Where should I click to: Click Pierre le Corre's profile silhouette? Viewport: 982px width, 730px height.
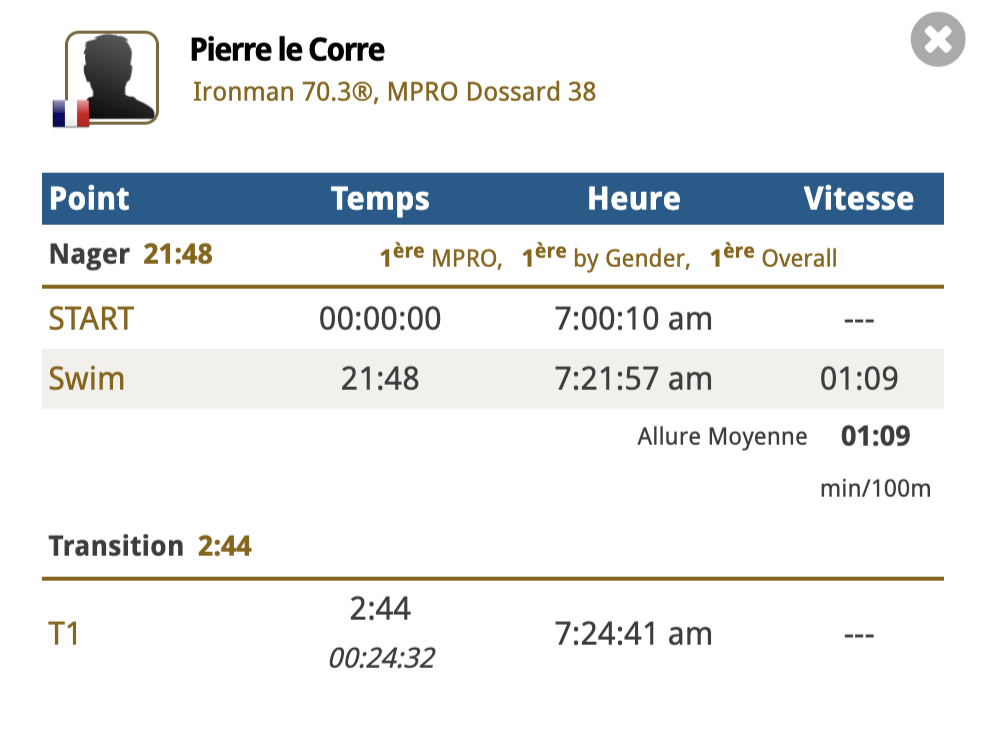coord(111,77)
